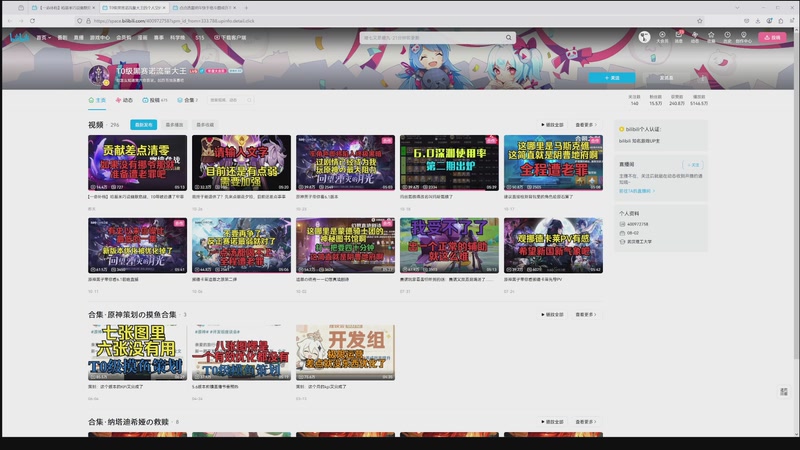Expand the browser's list-all-tabs chevron
Viewport: 800px width, 450px height.
737,8
